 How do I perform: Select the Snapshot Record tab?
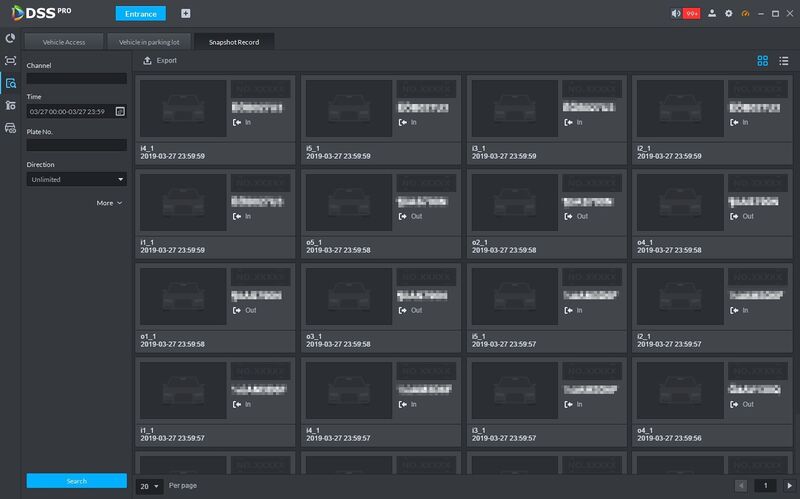(x=234, y=42)
